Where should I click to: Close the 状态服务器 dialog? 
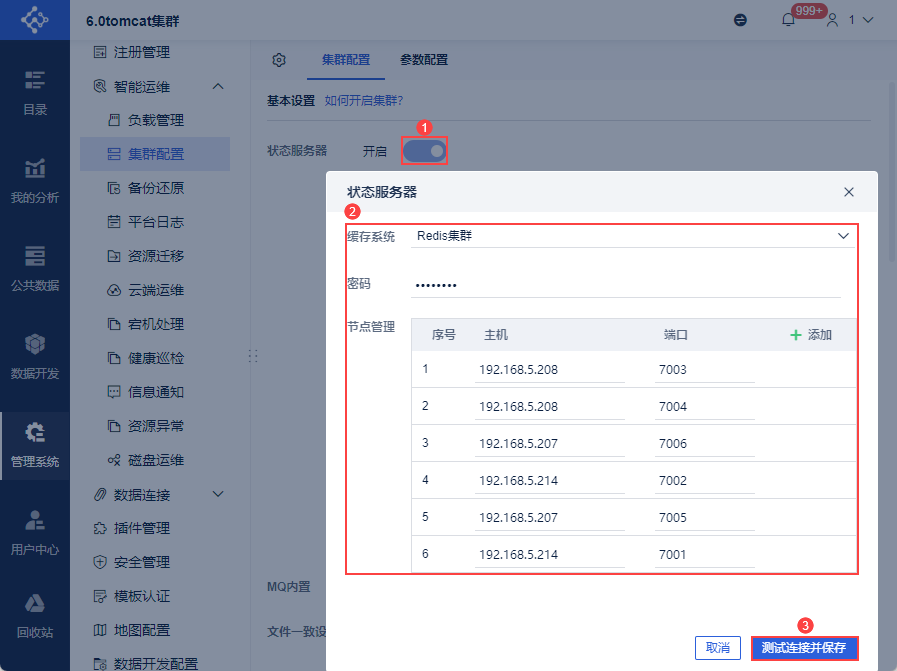point(849,192)
